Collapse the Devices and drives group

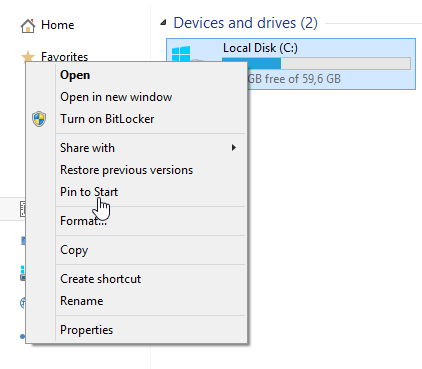point(163,23)
